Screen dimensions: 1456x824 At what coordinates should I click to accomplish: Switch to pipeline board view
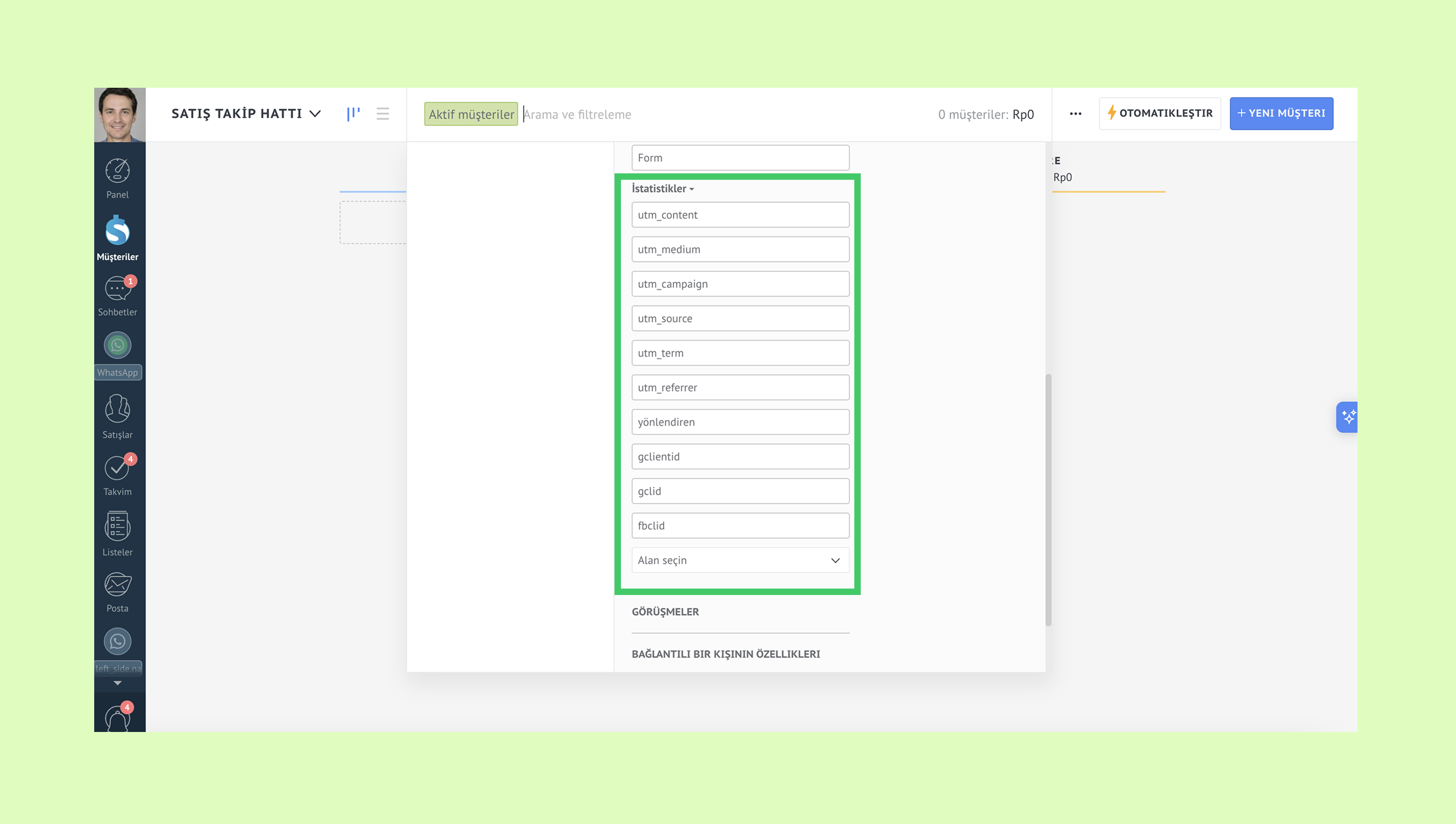[353, 114]
